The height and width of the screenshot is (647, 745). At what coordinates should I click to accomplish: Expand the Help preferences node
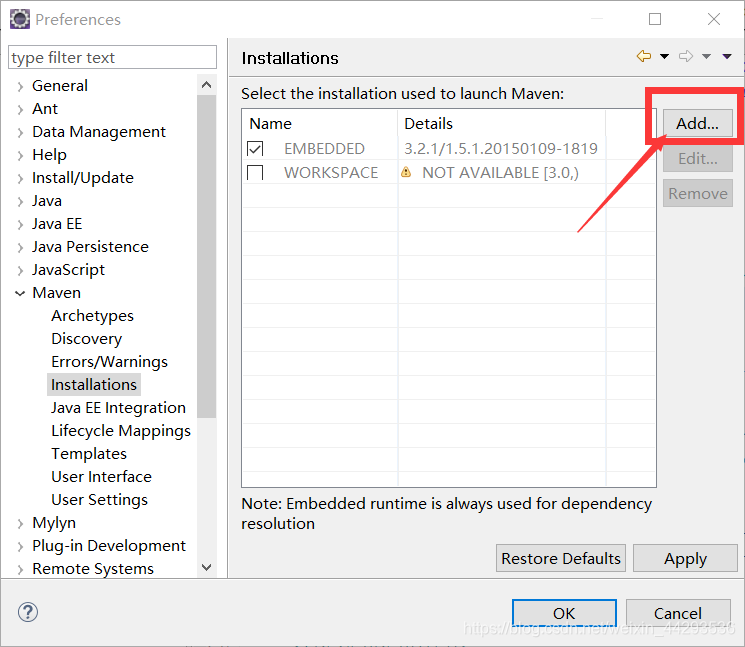[x=20, y=155]
